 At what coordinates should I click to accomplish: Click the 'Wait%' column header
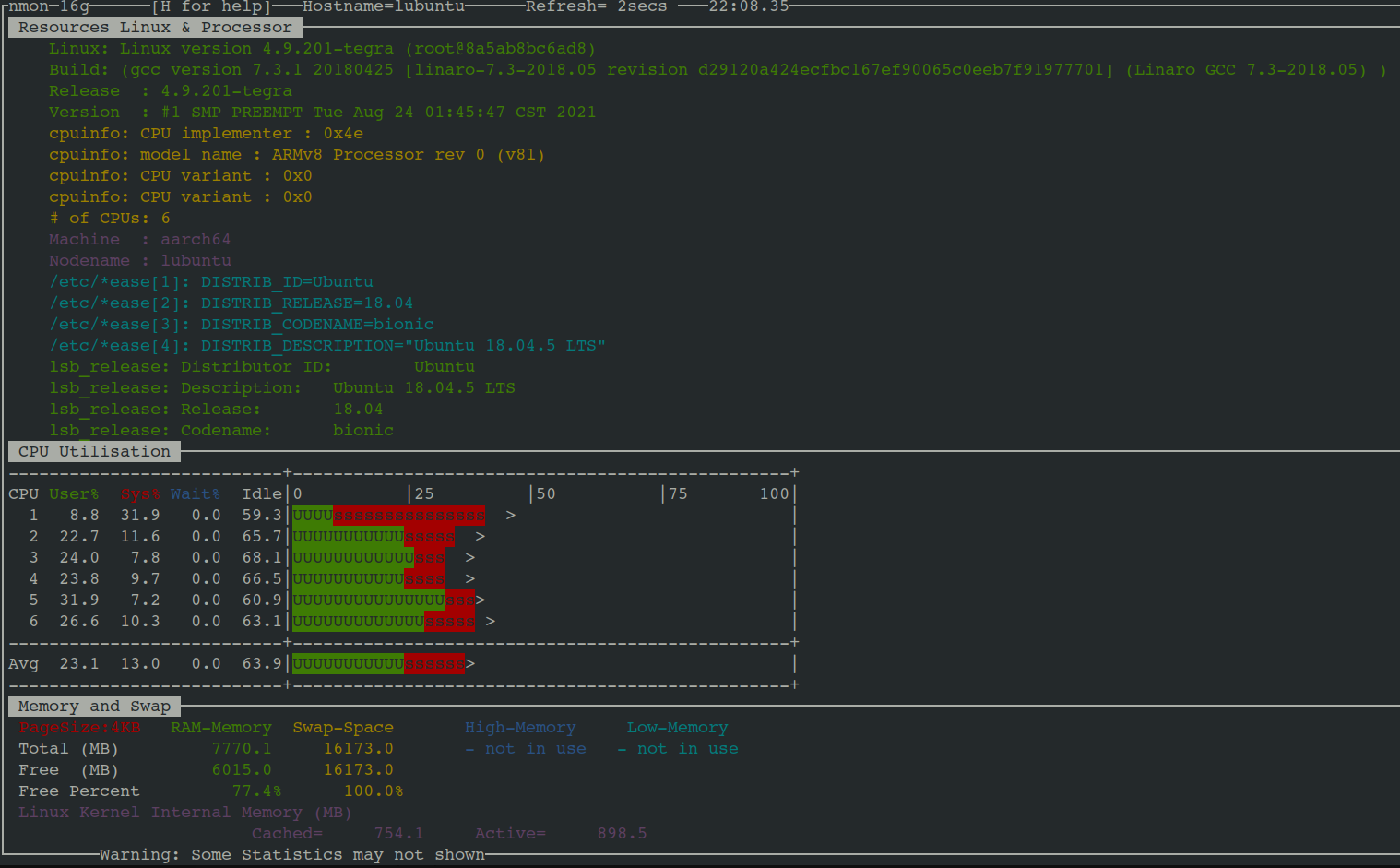point(196,494)
